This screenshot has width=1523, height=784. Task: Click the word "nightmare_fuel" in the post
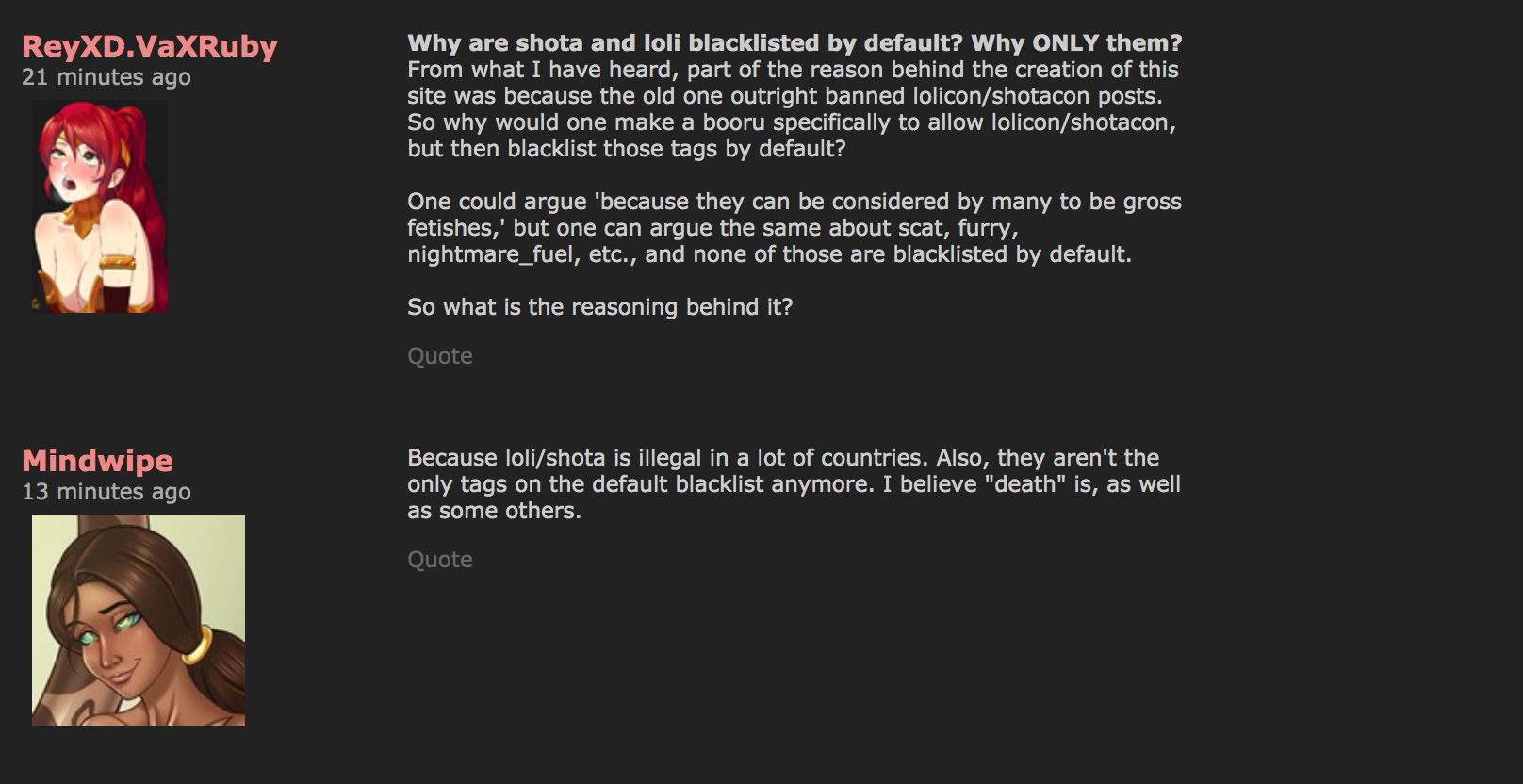pyautogui.click(x=490, y=254)
